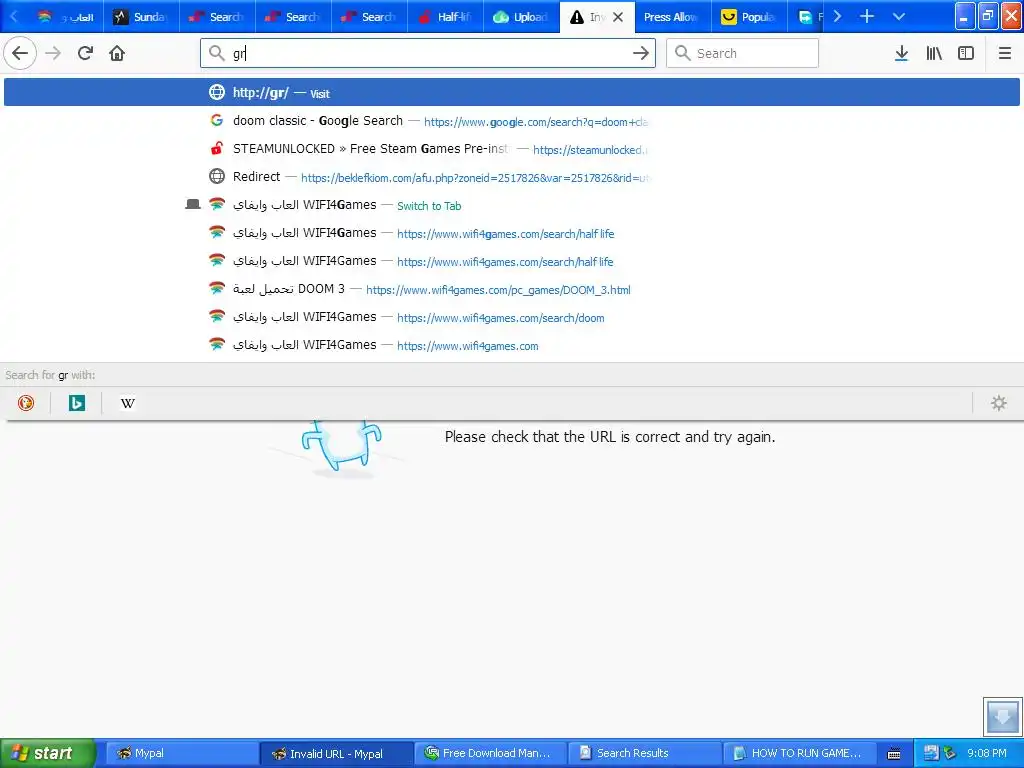Open HOW TO RUN GAME taskbar button
The height and width of the screenshot is (768, 1024).
pos(799,753)
